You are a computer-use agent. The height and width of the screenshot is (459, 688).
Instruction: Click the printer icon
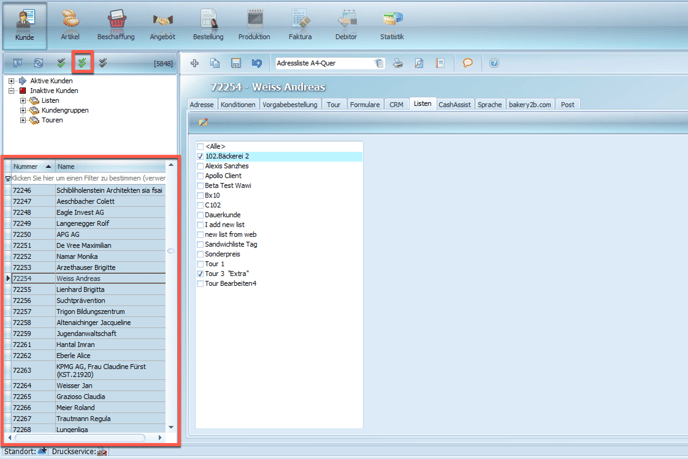[398, 63]
